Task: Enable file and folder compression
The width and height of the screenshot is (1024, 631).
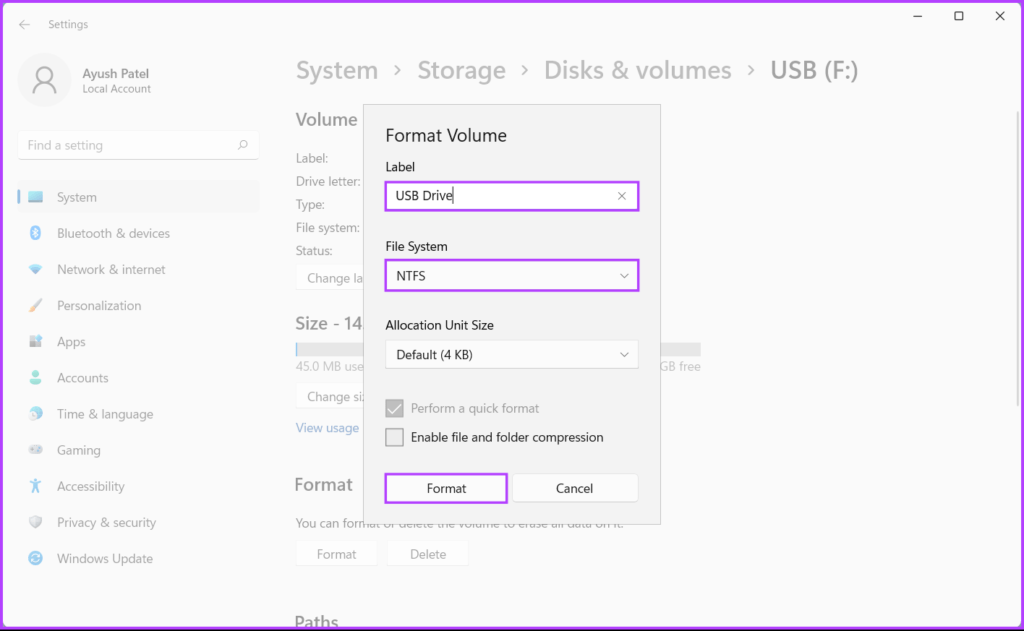Action: tap(394, 437)
